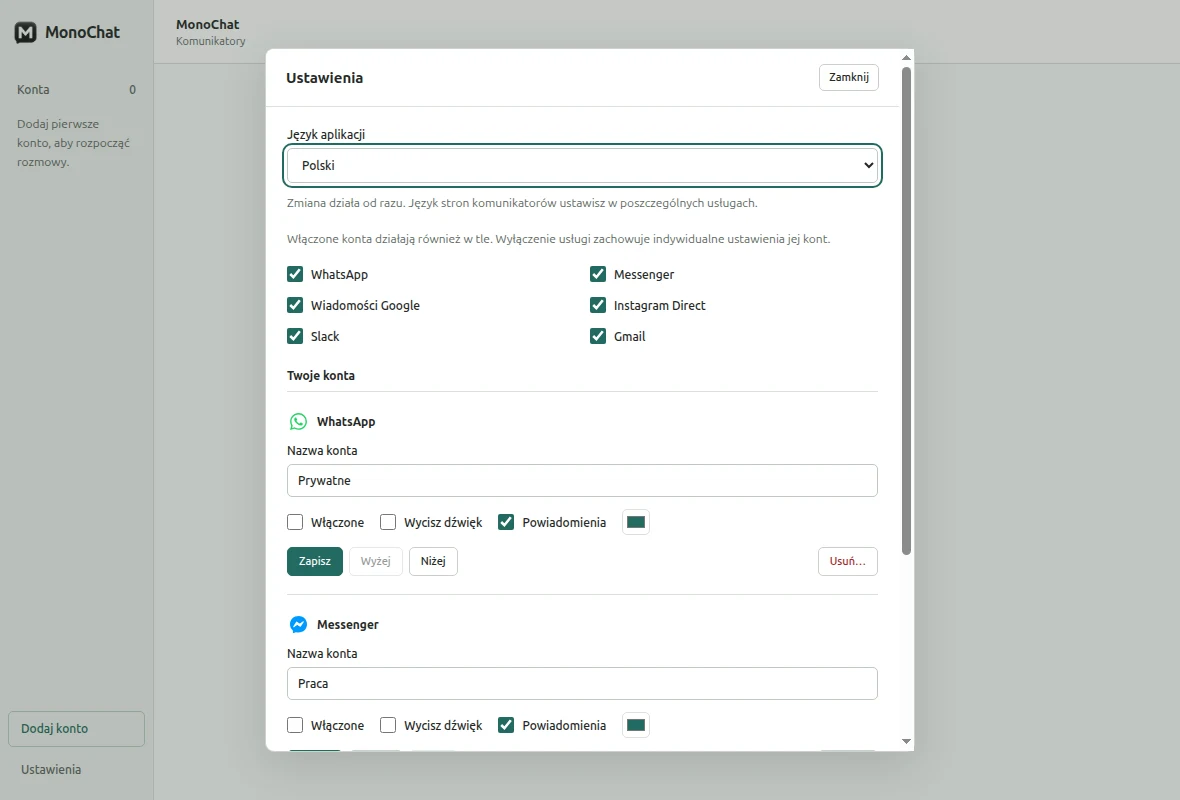Click the MonoChat logo icon

coord(26,32)
